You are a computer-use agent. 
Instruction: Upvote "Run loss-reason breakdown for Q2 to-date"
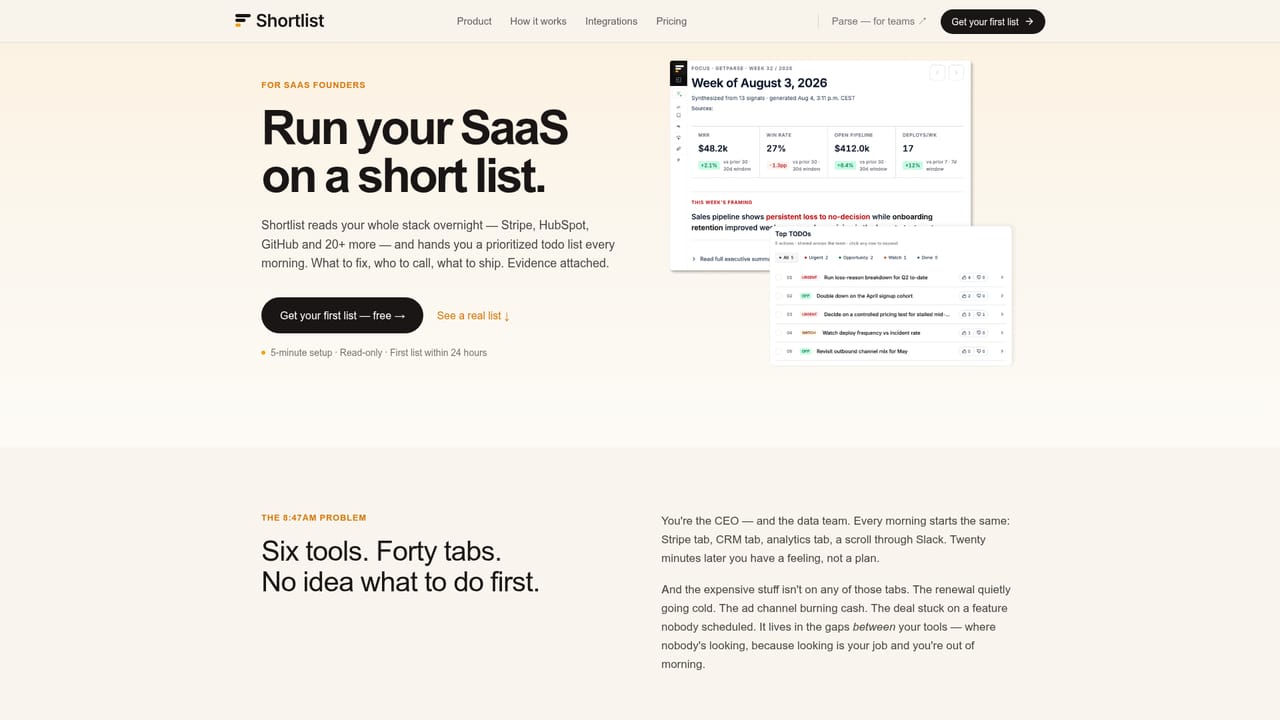tap(965, 277)
